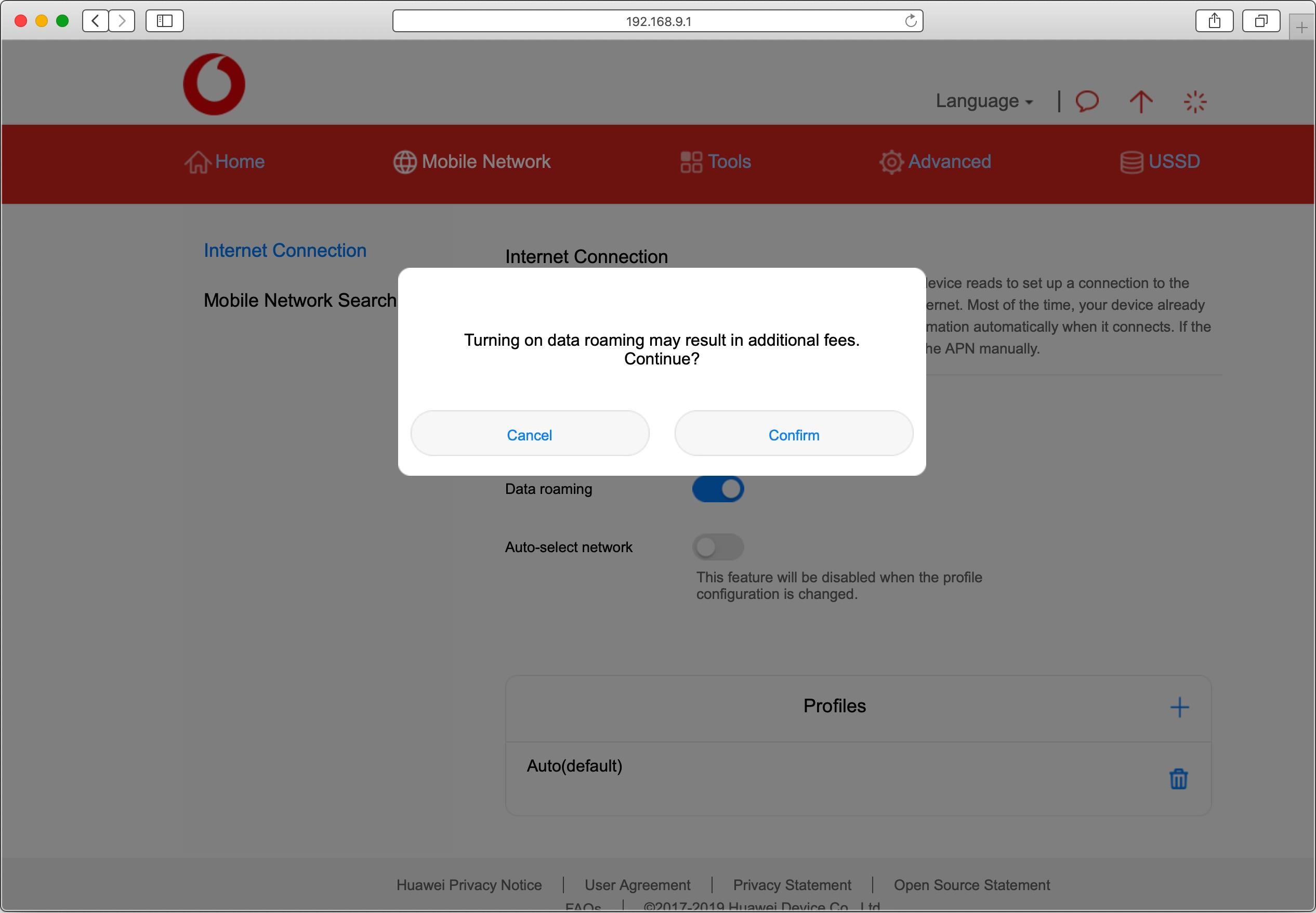
Task: Click the update arrow icon in header
Action: click(1140, 102)
